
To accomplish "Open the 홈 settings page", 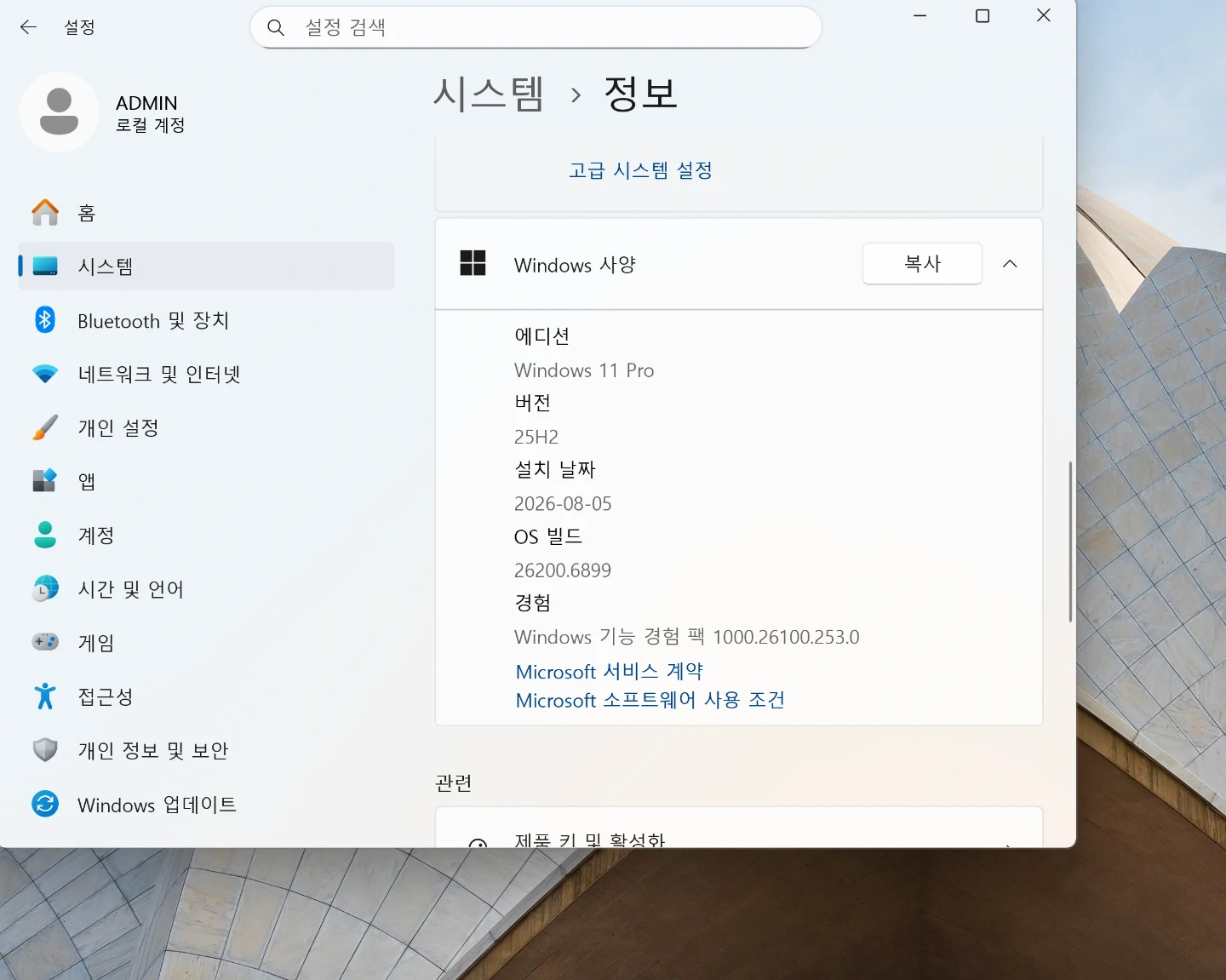I will click(x=206, y=213).
